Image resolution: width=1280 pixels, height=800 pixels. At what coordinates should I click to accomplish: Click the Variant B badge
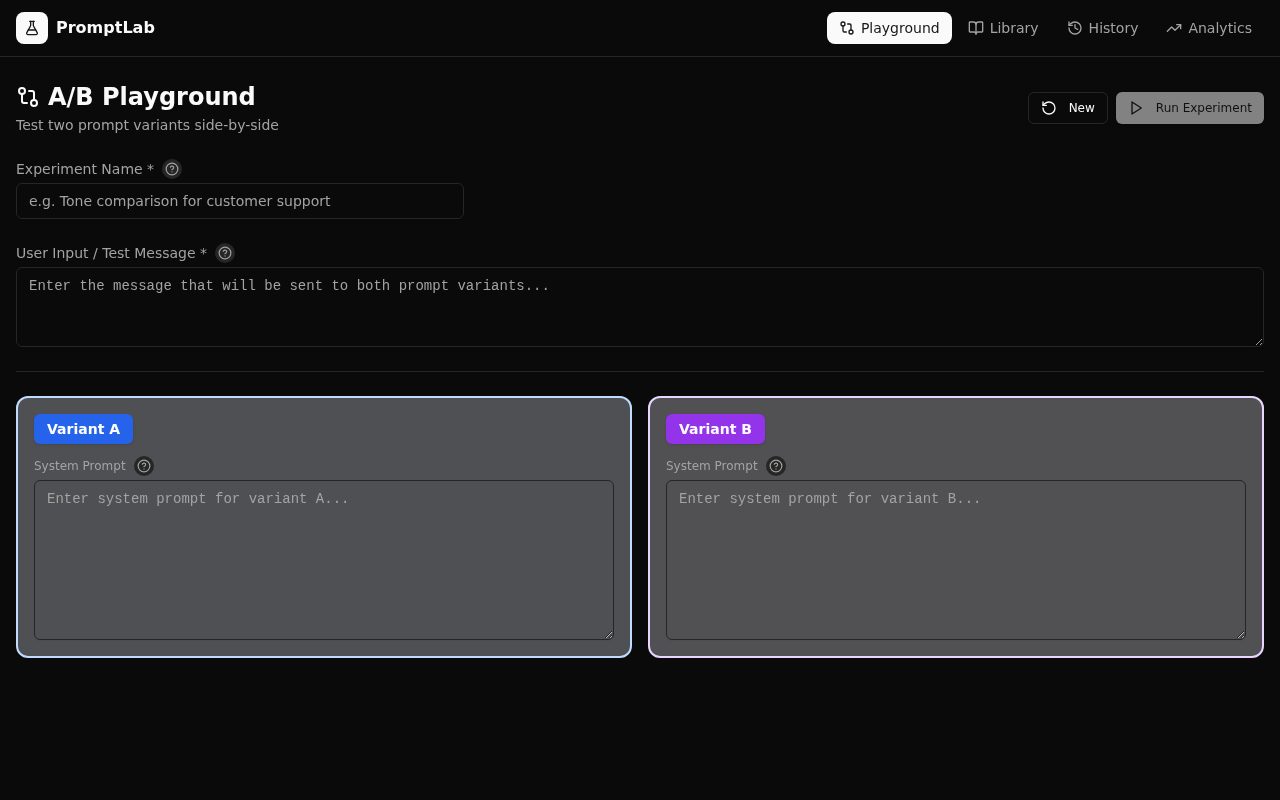point(715,429)
